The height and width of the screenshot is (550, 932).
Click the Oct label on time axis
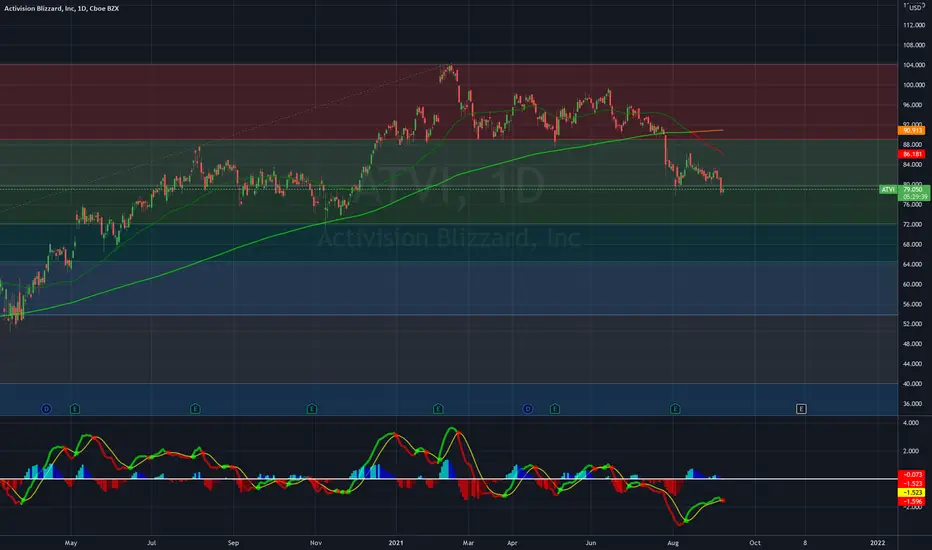(755, 543)
